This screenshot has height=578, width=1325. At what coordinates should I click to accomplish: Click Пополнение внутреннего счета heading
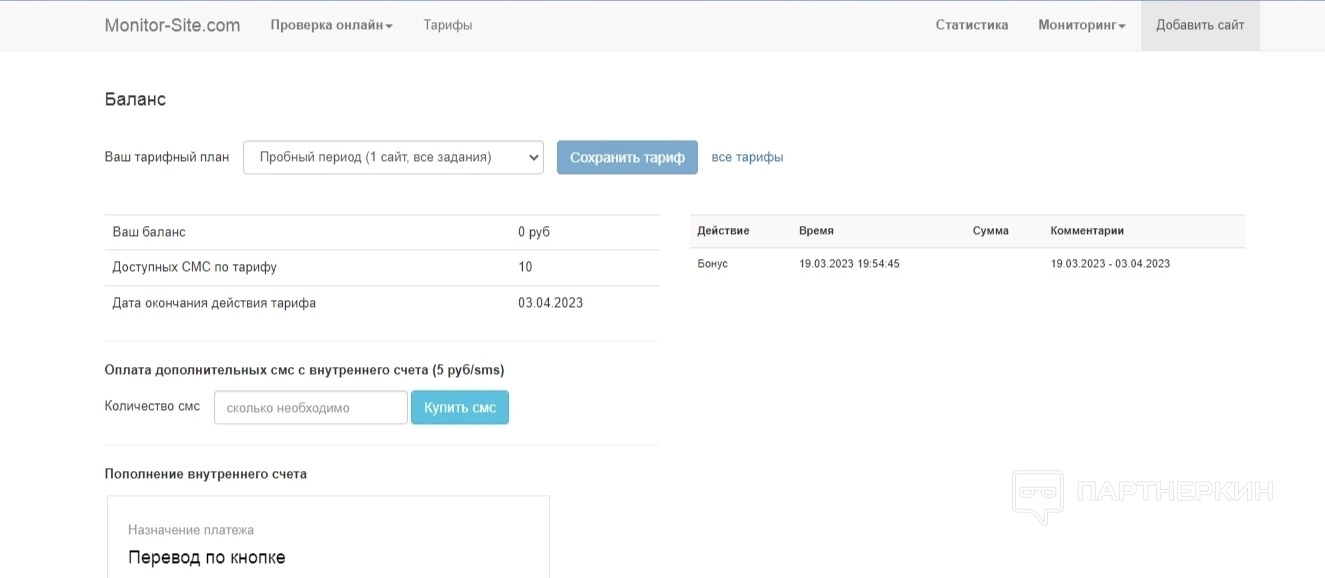coord(206,474)
